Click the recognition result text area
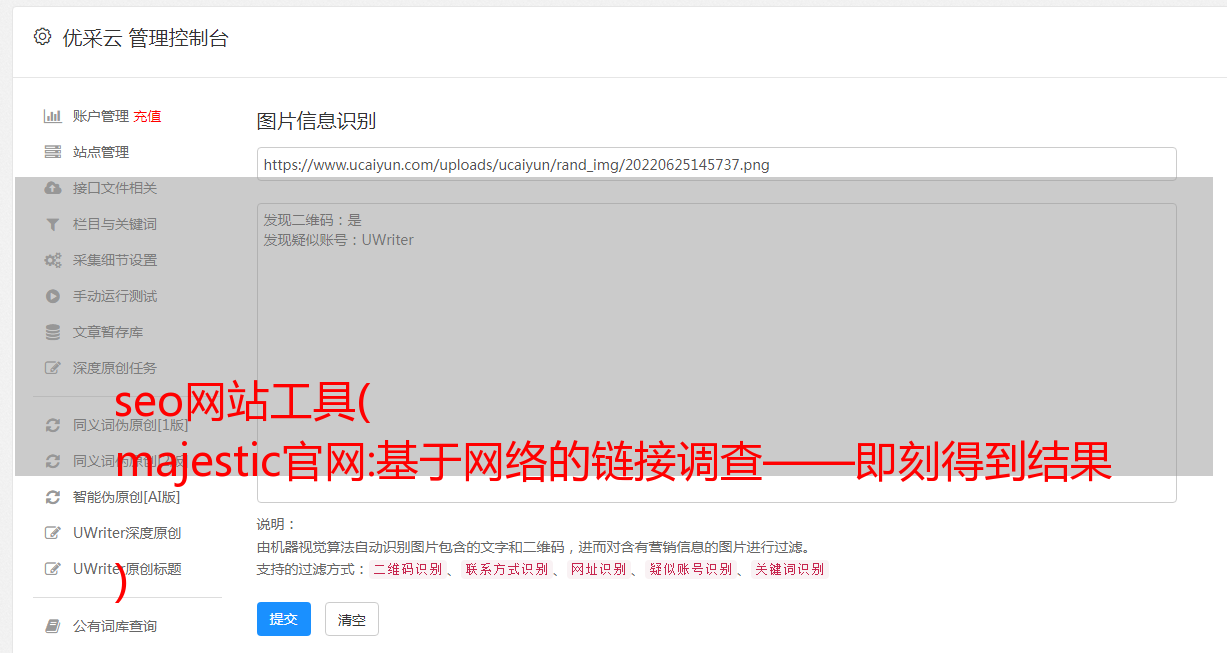This screenshot has width=1227, height=653. [716, 353]
